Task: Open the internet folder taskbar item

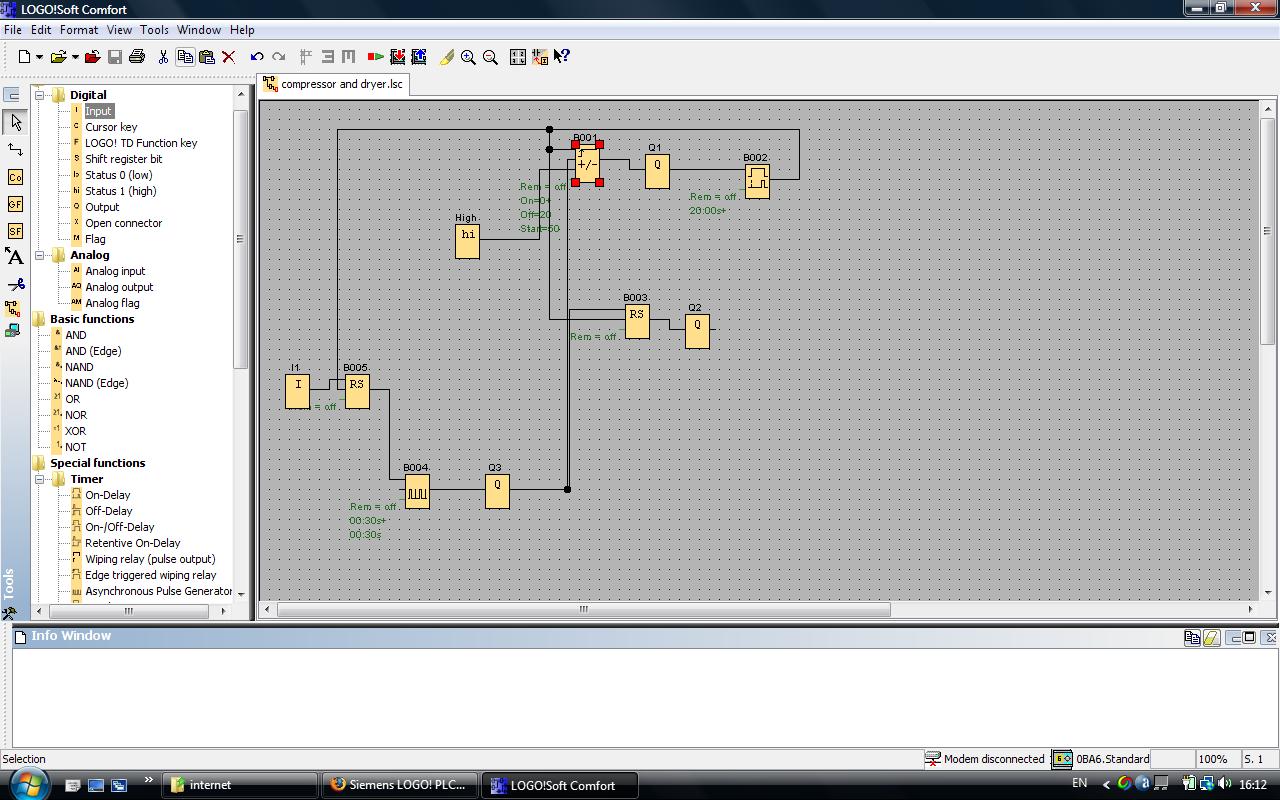Action: [x=239, y=785]
